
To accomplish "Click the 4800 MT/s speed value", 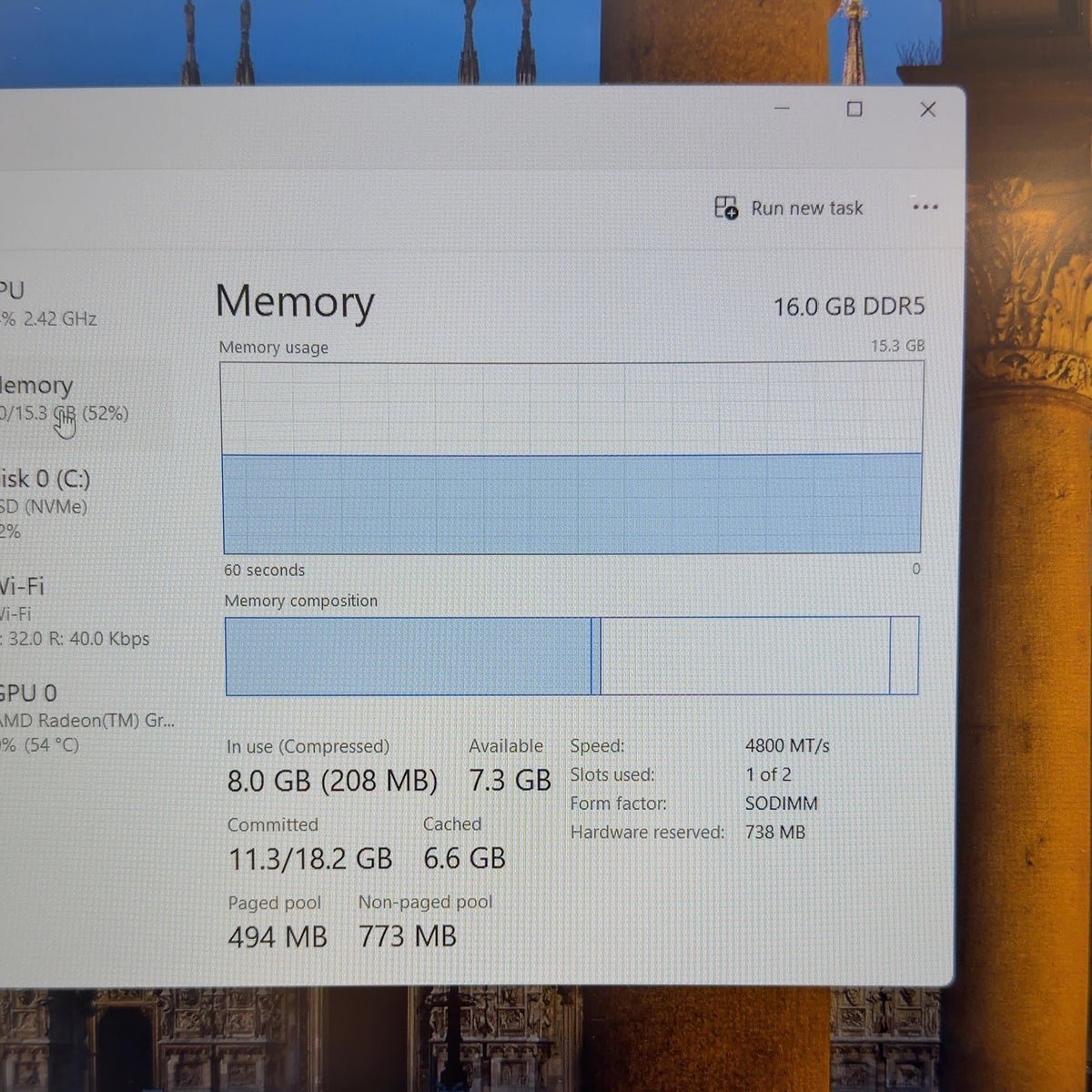I will (x=787, y=745).
